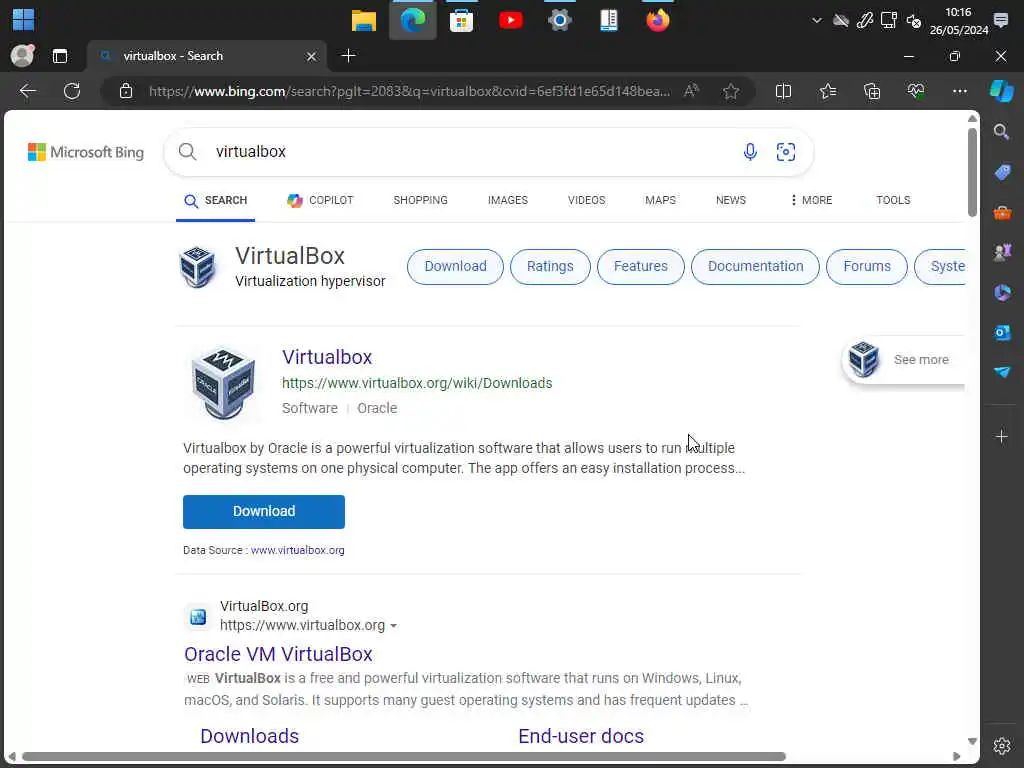Open the tab actions menu icon
This screenshot has height=768, width=1024.
(60, 56)
